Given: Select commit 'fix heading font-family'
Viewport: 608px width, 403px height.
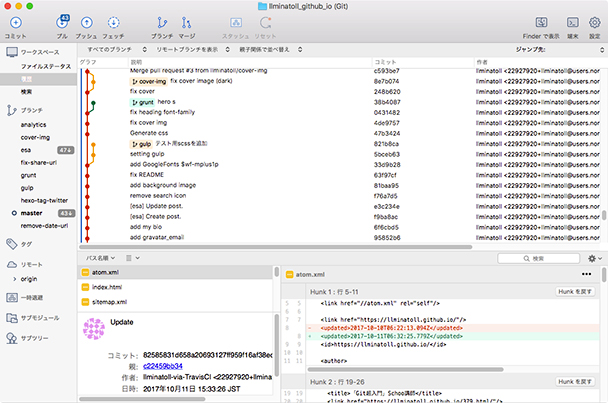Looking at the screenshot, I should tap(162, 112).
